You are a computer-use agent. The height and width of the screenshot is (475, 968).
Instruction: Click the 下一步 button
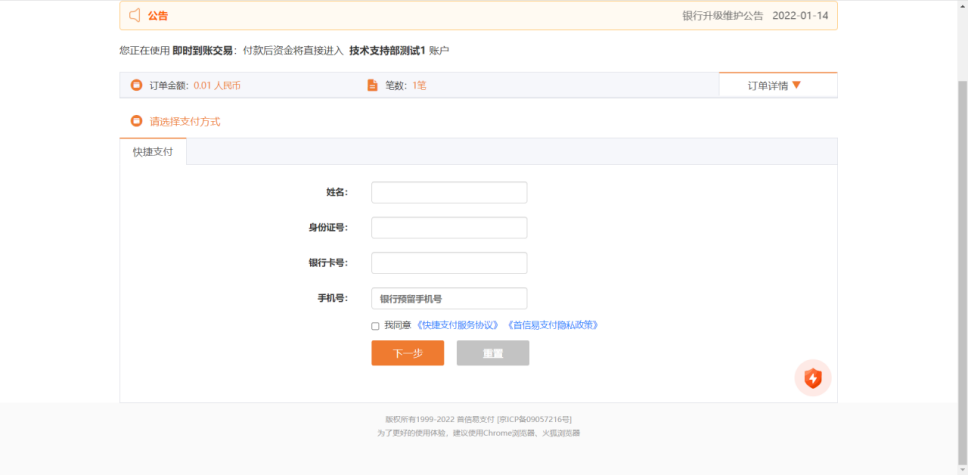pos(407,353)
